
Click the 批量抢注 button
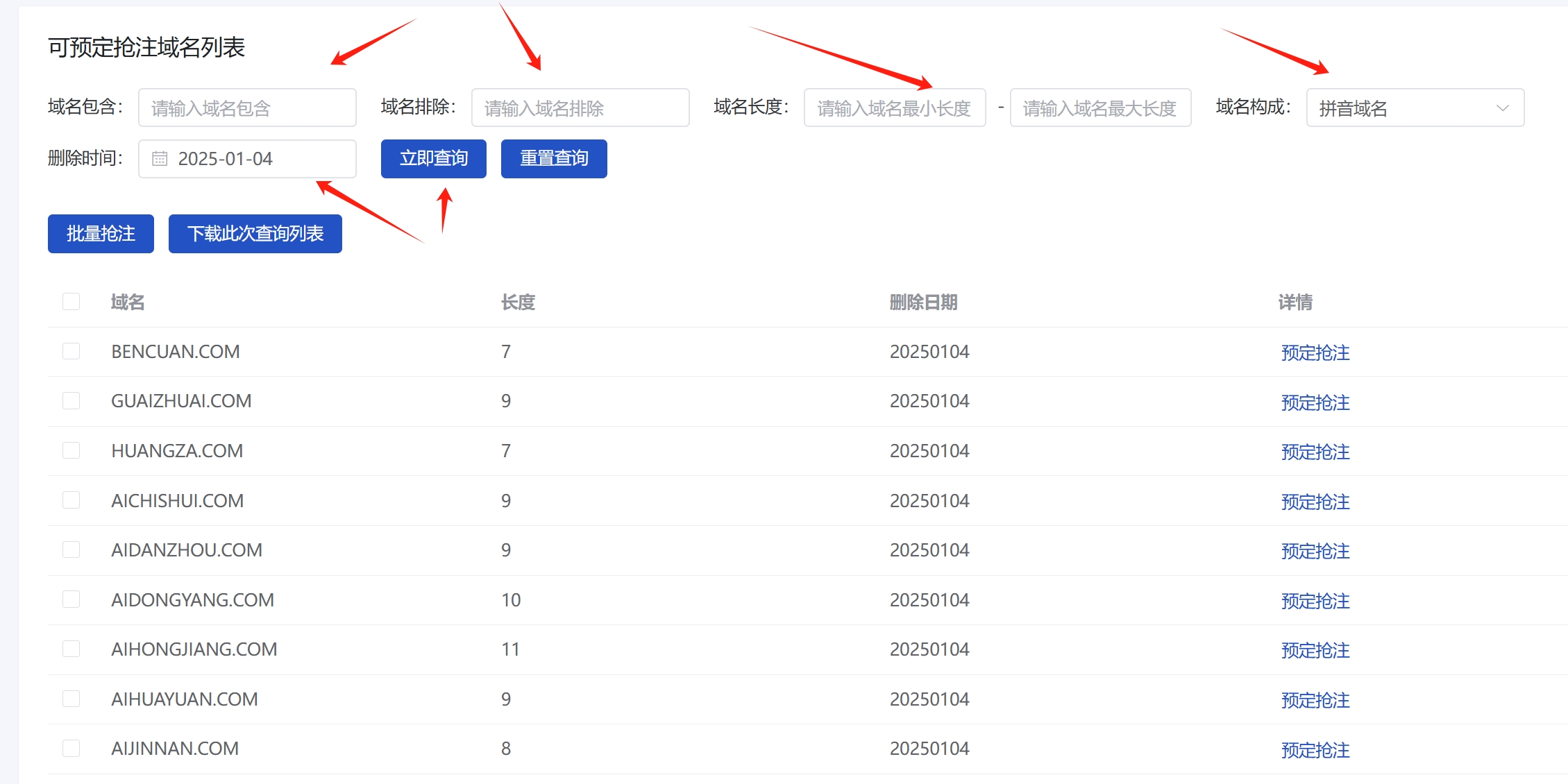(x=101, y=234)
